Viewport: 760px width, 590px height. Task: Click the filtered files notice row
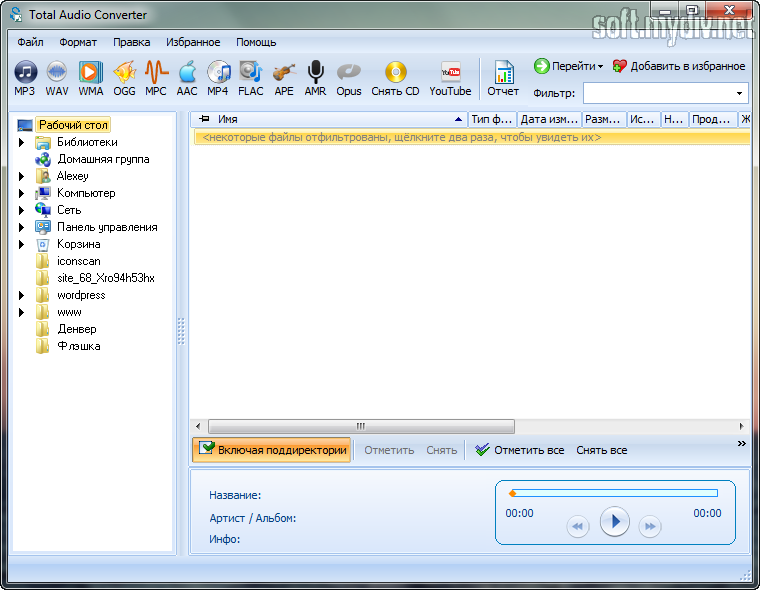470,137
